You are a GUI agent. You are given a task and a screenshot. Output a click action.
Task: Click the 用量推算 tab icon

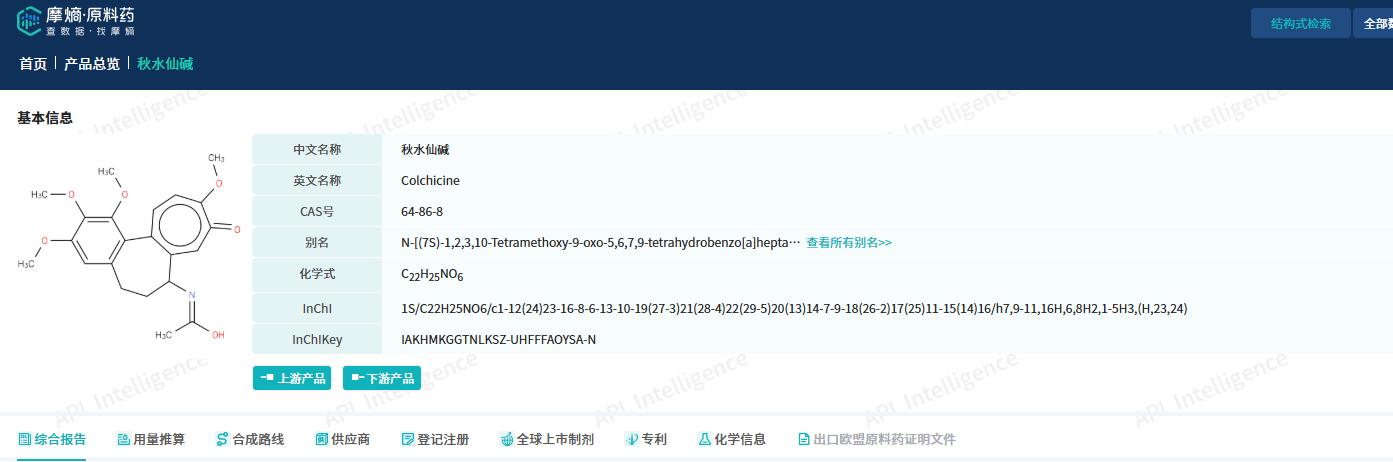click(x=123, y=440)
